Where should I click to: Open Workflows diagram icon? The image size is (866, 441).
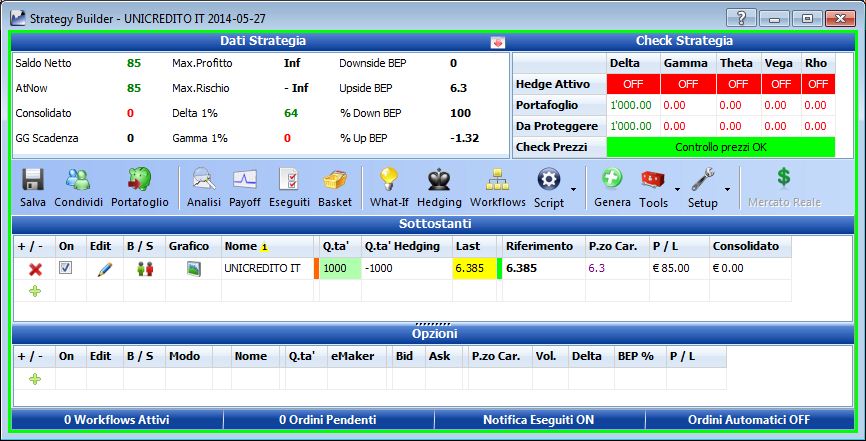[x=498, y=180]
